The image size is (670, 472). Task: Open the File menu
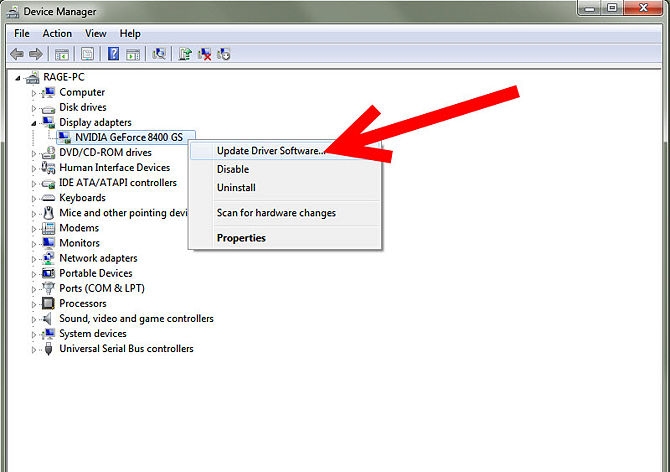click(22, 33)
